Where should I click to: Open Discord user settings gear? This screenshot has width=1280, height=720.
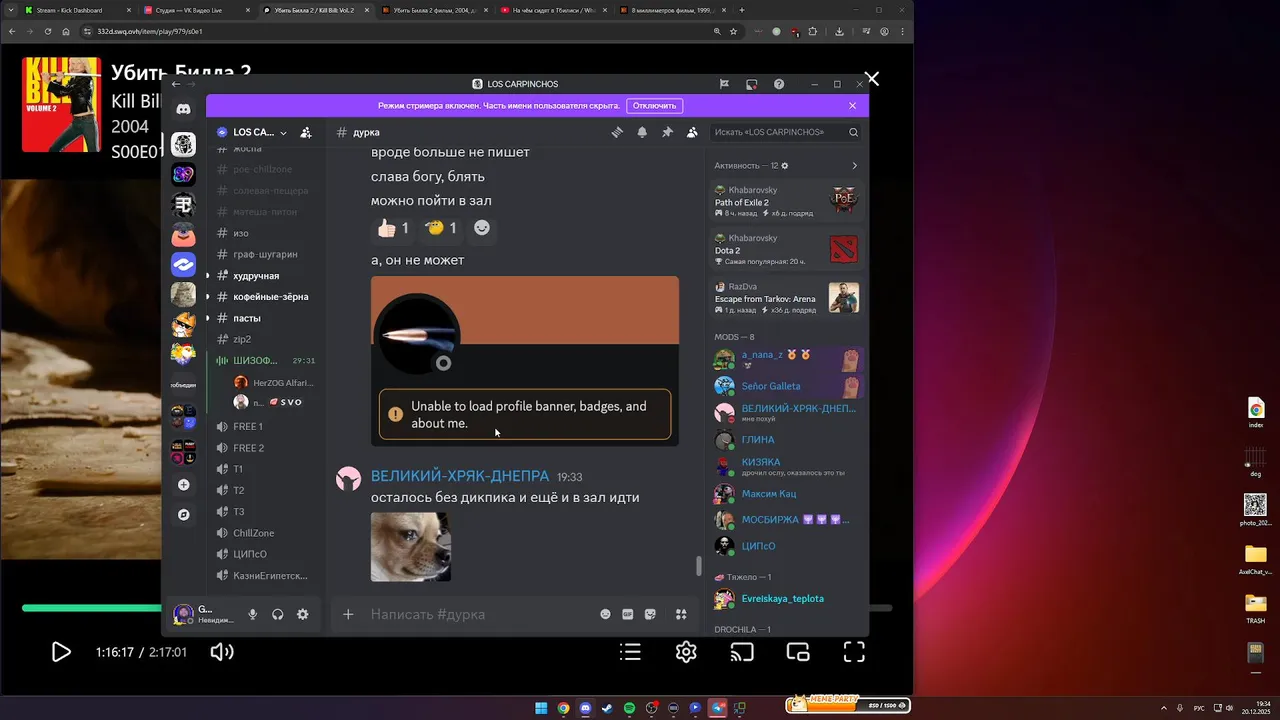click(x=303, y=614)
